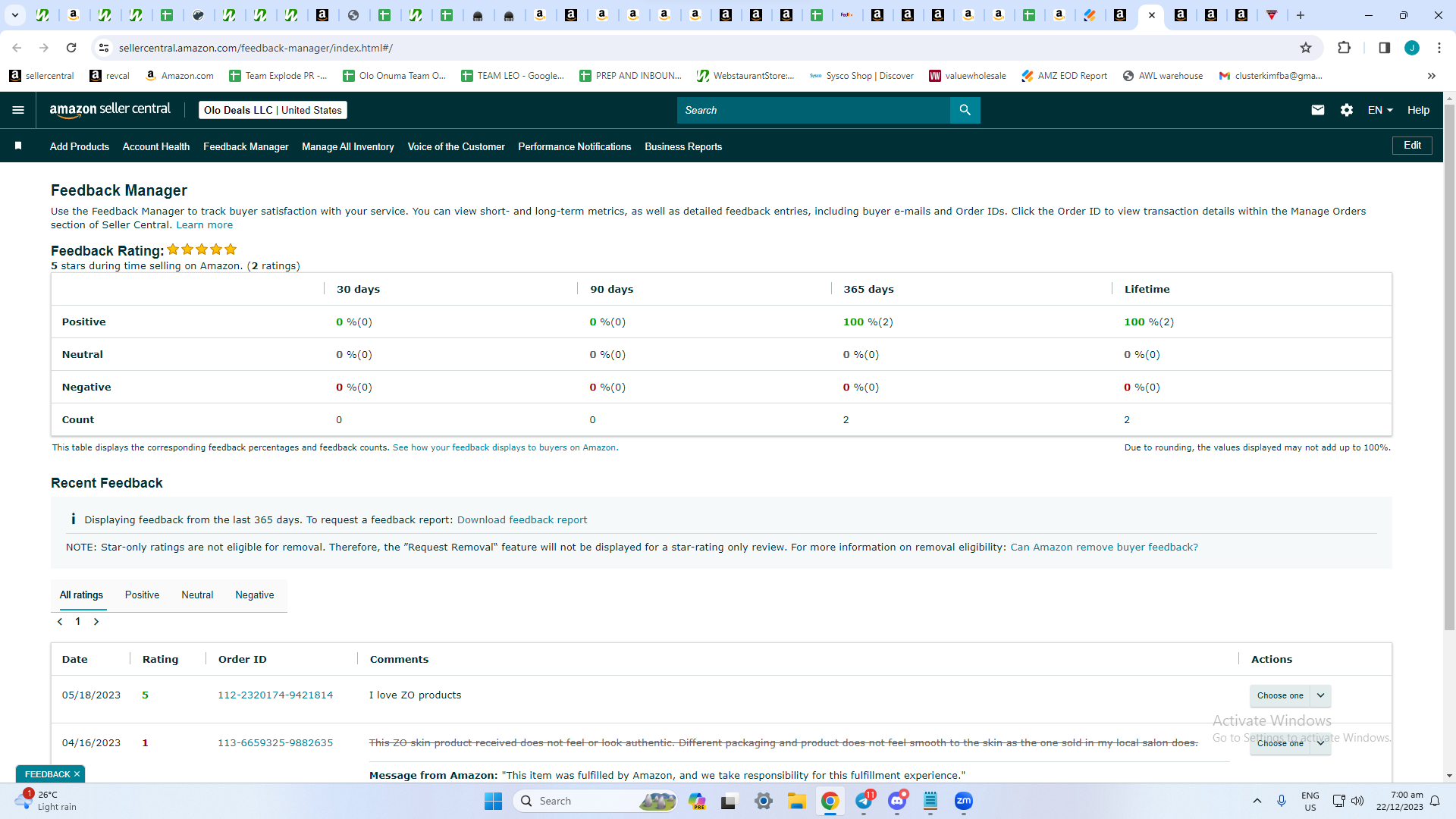
Task: View site information icon in address bar
Action: pos(104,48)
